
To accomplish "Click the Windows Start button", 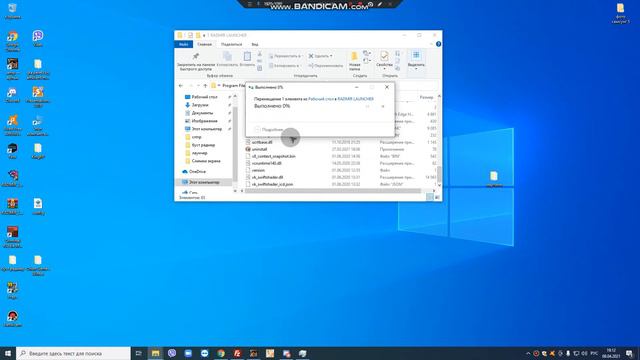I will tap(8, 353).
